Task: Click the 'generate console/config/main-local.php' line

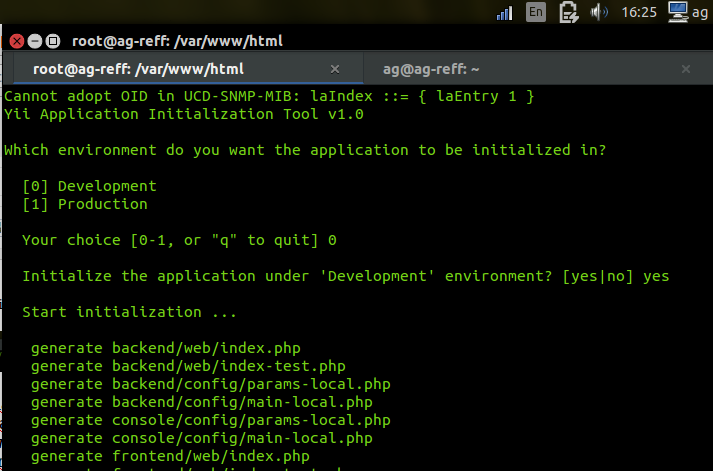Action: (x=202, y=438)
